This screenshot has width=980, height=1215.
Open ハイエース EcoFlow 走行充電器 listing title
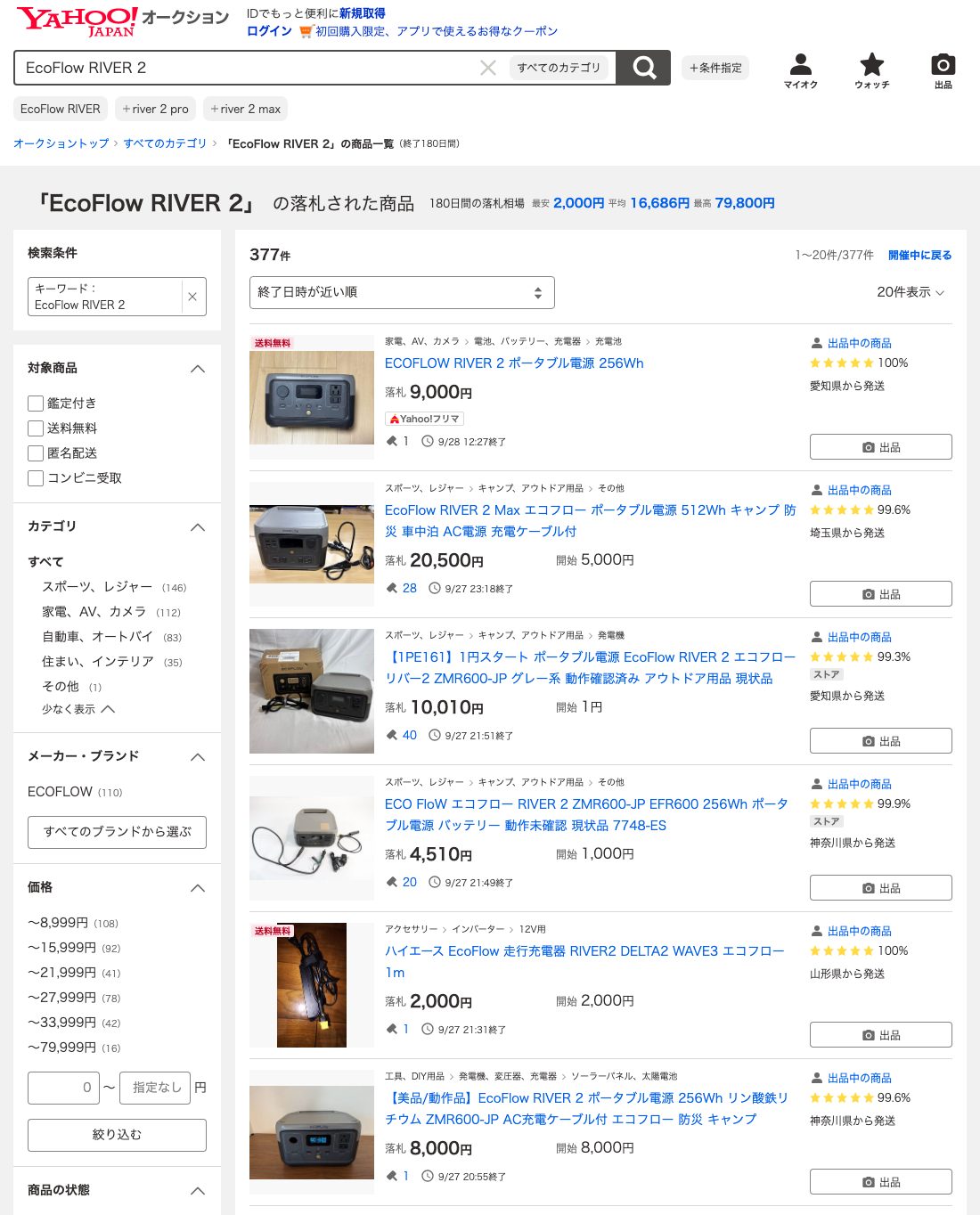tap(585, 962)
